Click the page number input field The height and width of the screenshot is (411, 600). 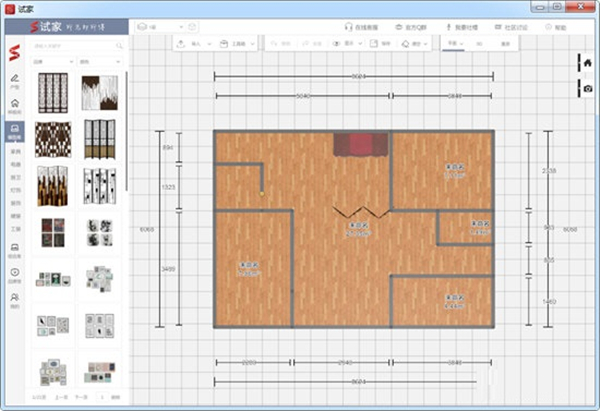(x=104, y=398)
